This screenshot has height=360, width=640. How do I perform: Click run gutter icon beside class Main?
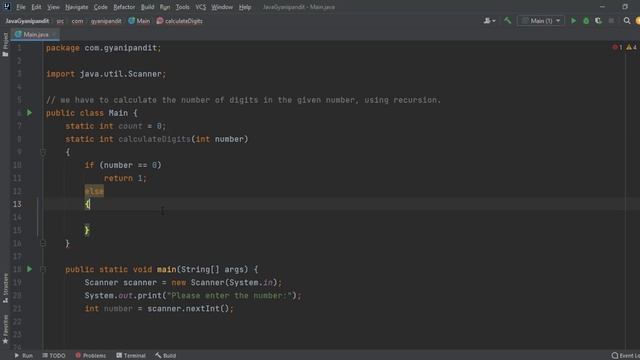pyautogui.click(x=29, y=113)
